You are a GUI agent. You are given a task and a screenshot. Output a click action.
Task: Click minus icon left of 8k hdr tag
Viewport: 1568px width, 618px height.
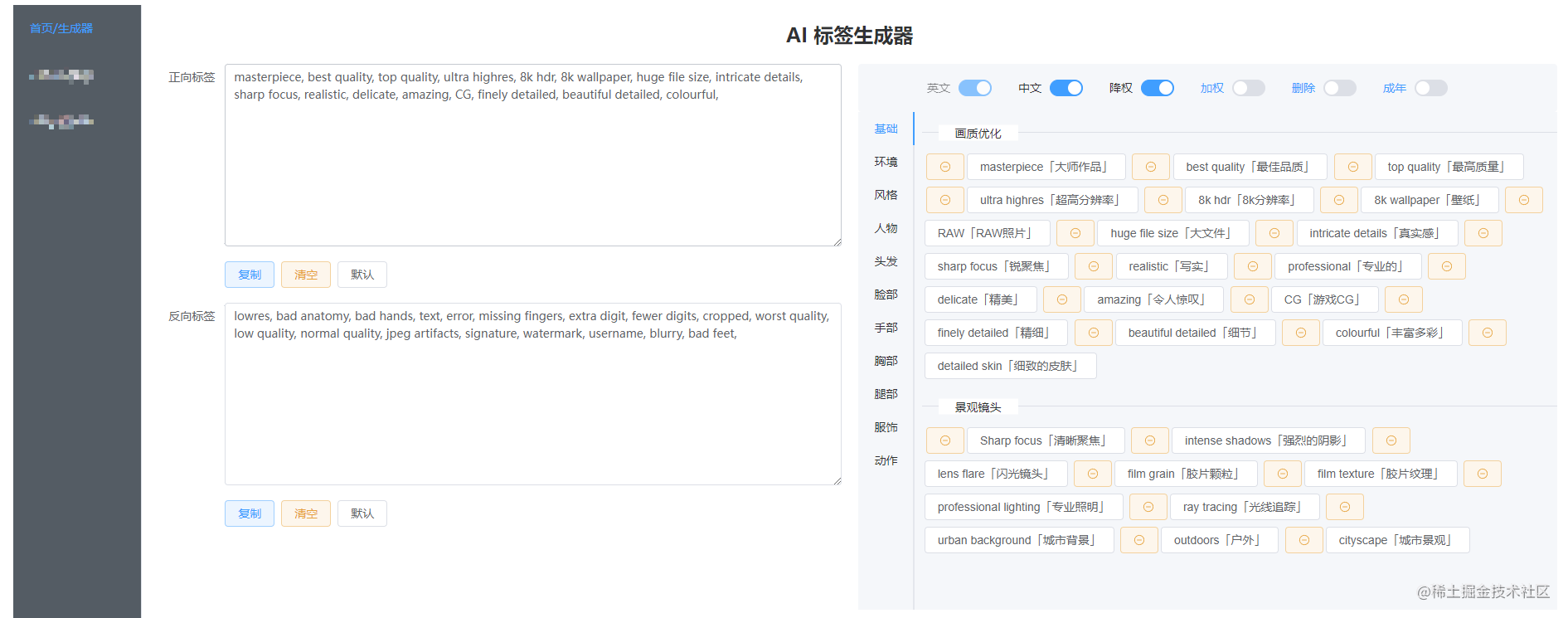click(1163, 200)
